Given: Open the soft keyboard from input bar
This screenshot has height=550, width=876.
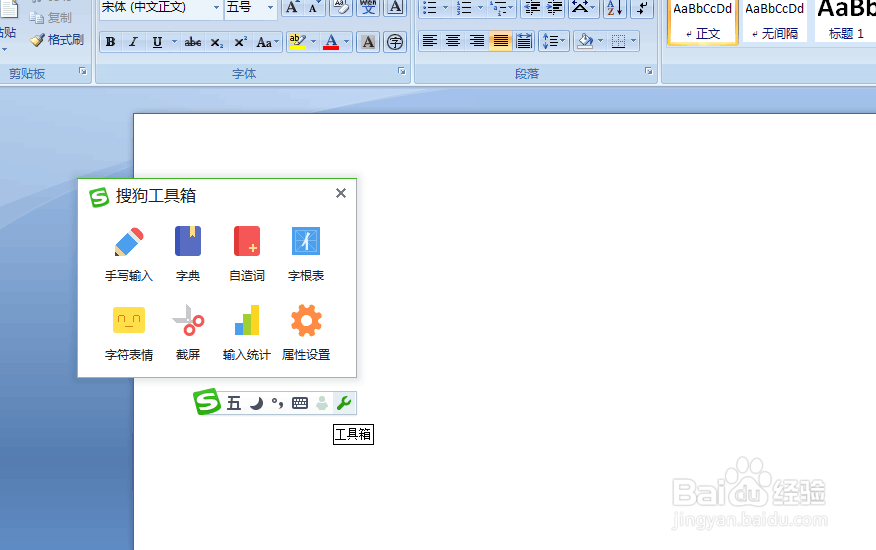Looking at the screenshot, I should pos(300,403).
